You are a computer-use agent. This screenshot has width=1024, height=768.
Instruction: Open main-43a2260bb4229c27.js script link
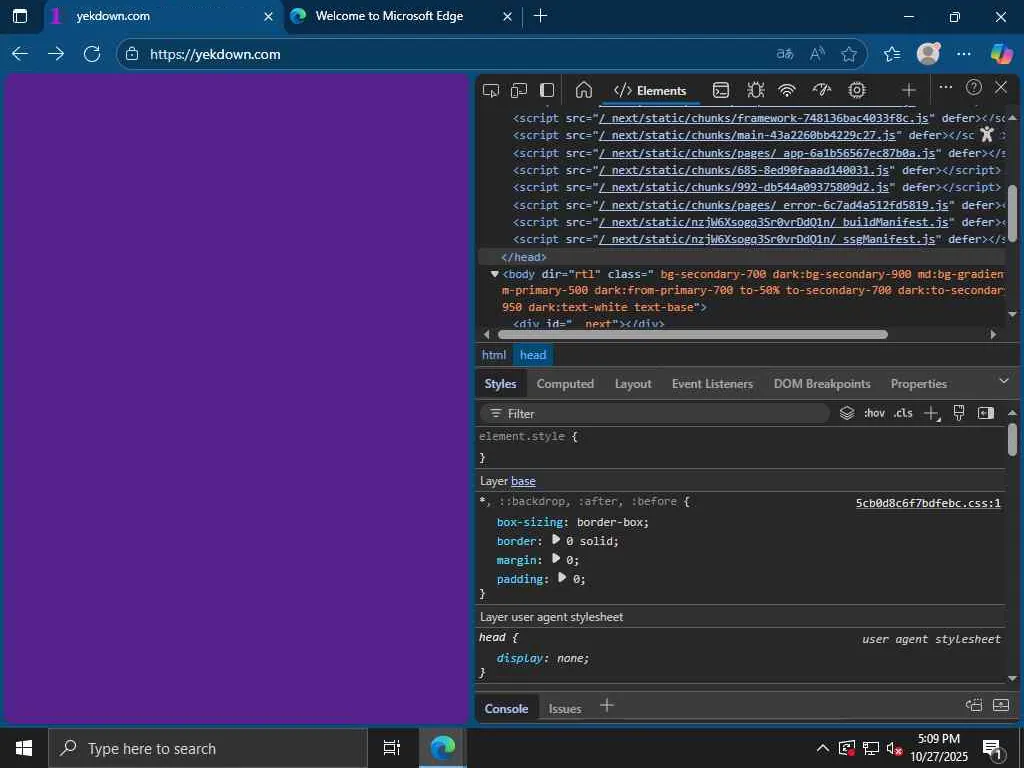(x=747, y=135)
